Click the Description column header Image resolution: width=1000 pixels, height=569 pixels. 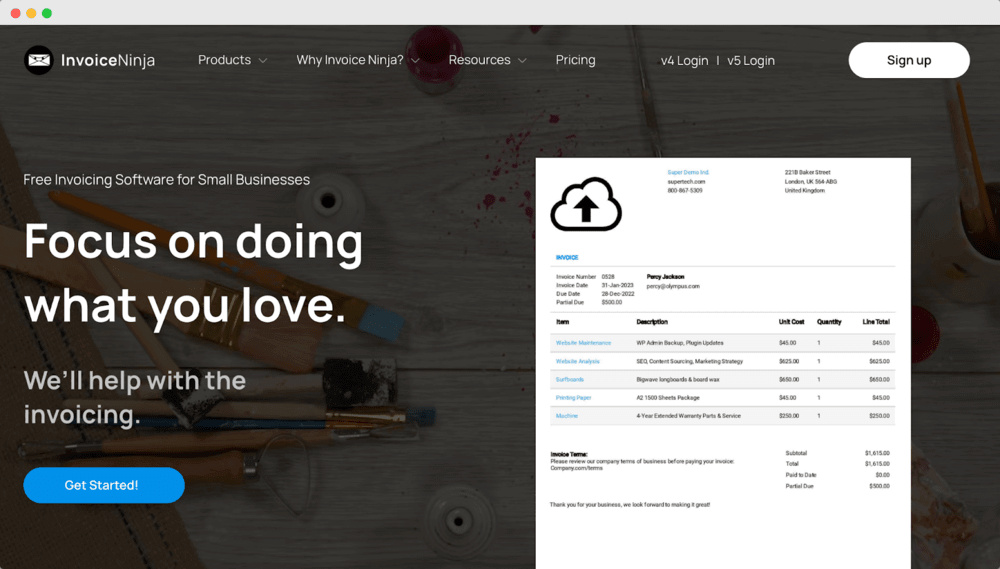point(652,322)
